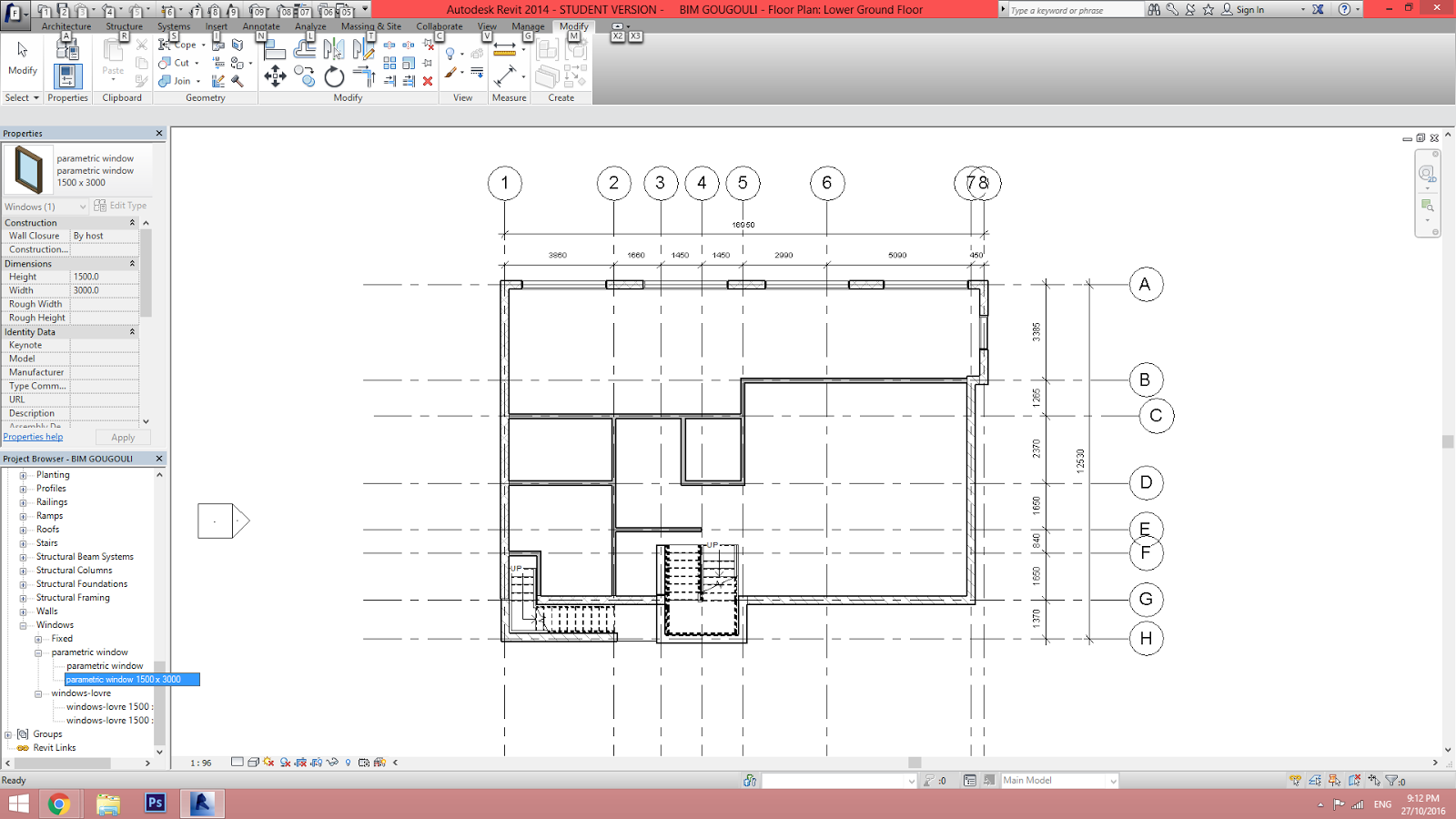Click the Trim/Extend to Corner icon
The width and height of the screenshot is (1456, 819).
(x=364, y=76)
